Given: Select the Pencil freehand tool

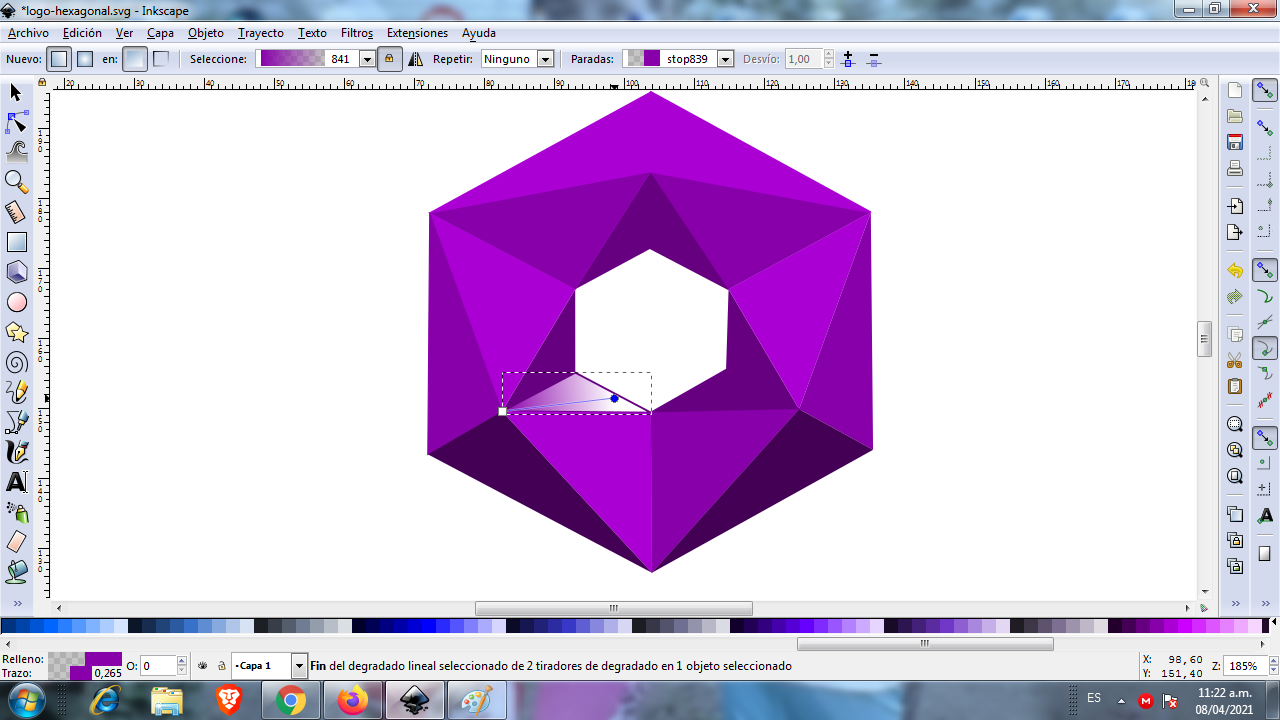Looking at the screenshot, I should coord(16,392).
